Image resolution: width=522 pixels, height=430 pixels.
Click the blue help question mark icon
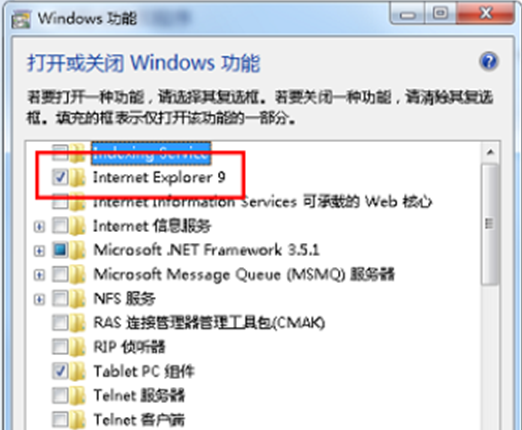point(488,62)
